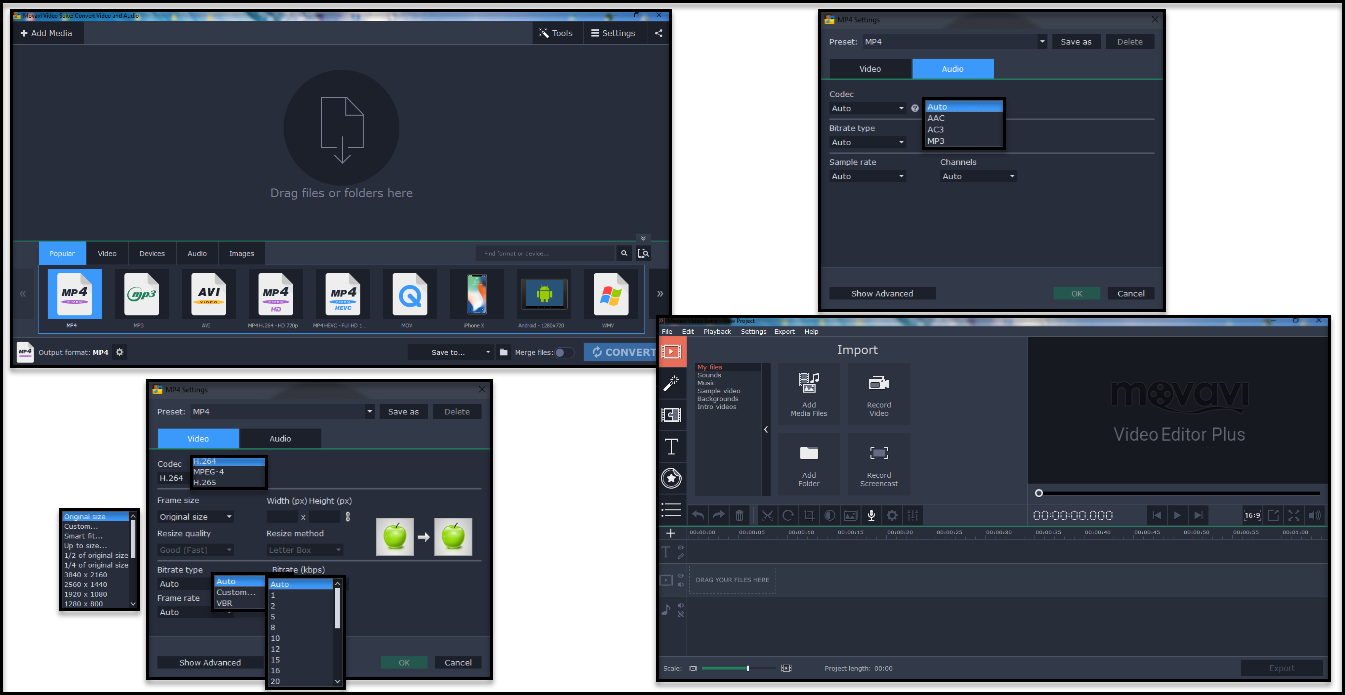The width and height of the screenshot is (1345, 695).
Task: Toggle the aspect ratio chain link in MP4 Settings
Action: [x=348, y=517]
